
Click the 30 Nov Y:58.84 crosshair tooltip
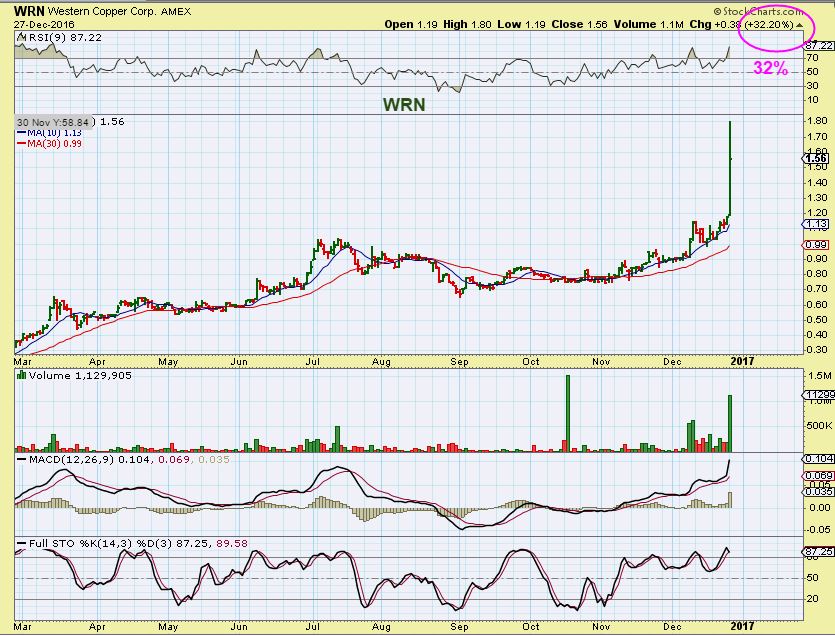[x=53, y=123]
